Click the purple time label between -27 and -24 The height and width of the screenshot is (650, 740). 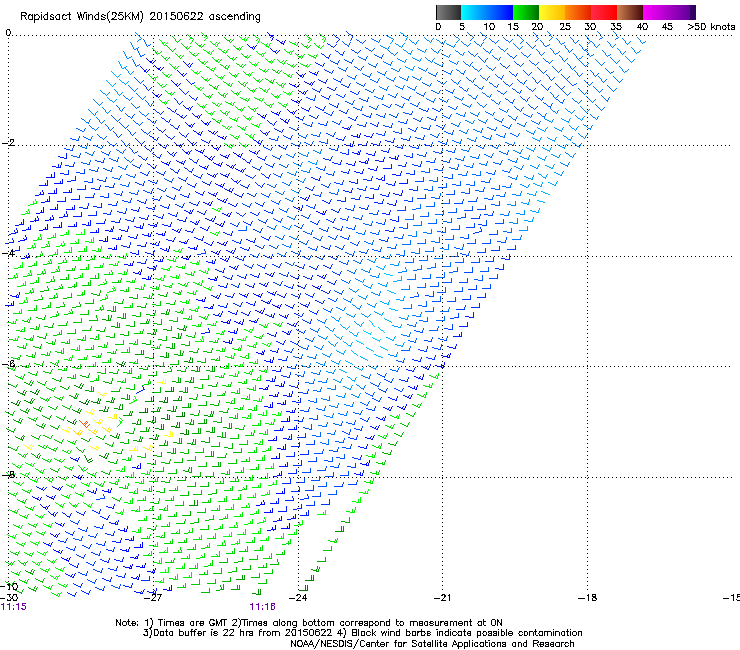[262, 607]
